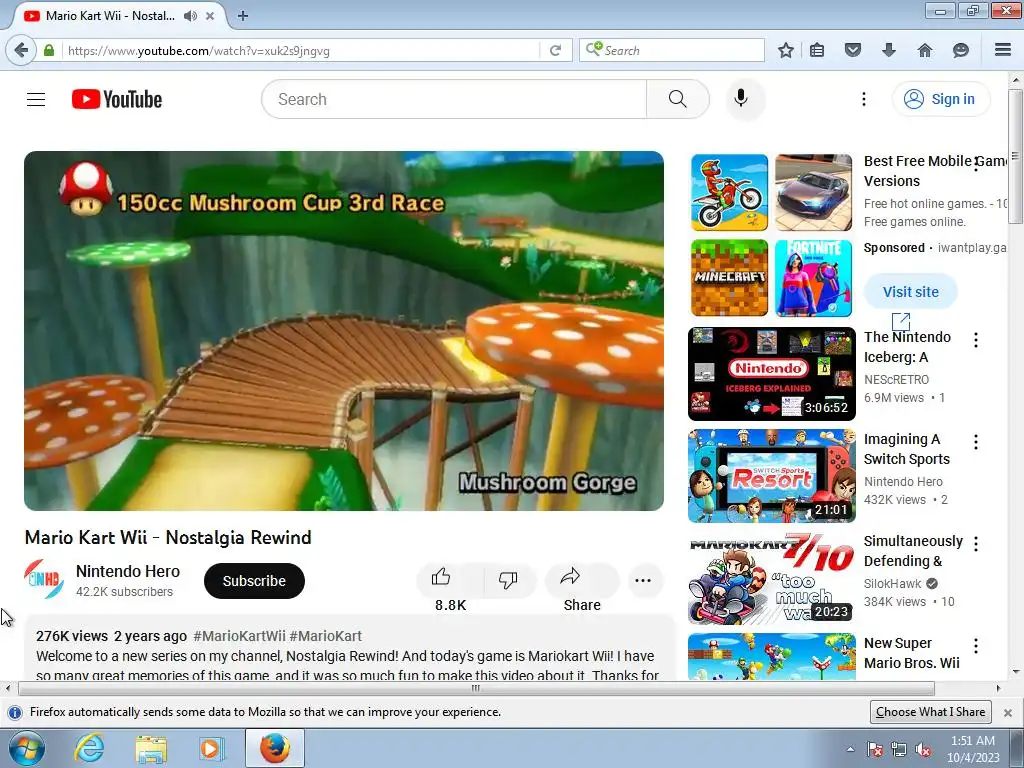1024x768 pixels.
Task: Open the Switch Sports Resort thumbnail
Action: [x=772, y=476]
